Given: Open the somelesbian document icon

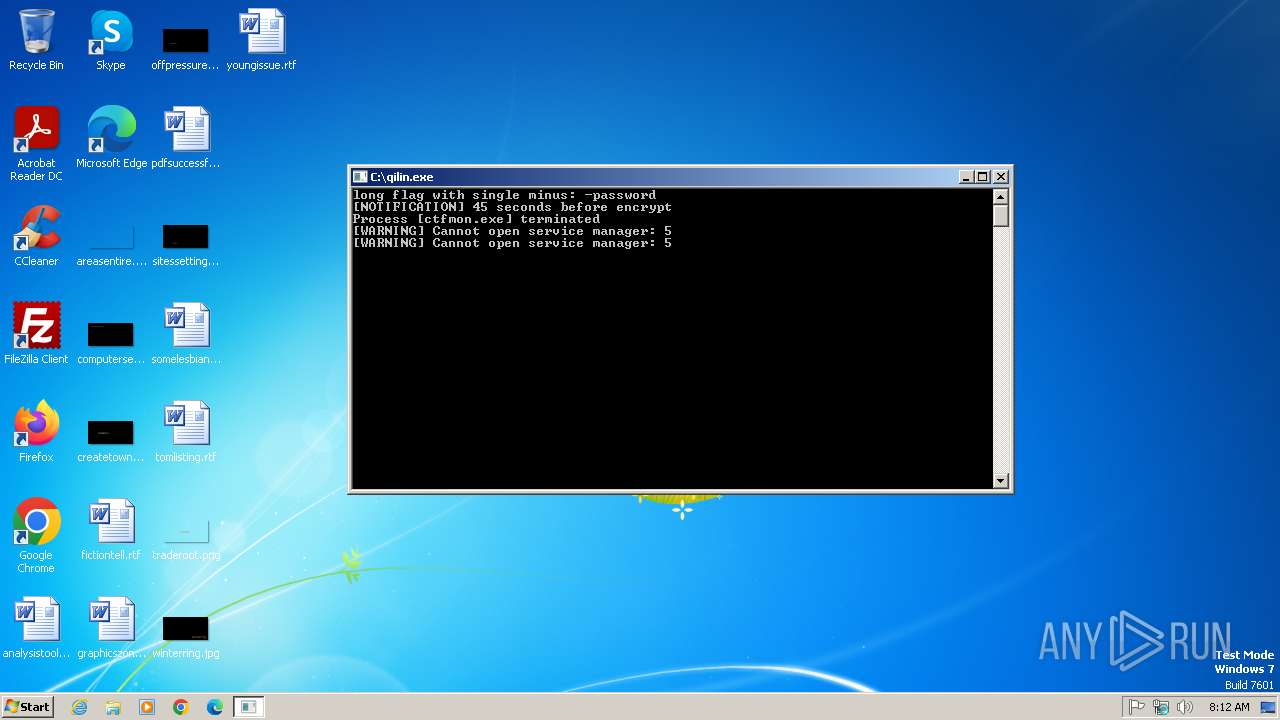Looking at the screenshot, I should point(186,334).
